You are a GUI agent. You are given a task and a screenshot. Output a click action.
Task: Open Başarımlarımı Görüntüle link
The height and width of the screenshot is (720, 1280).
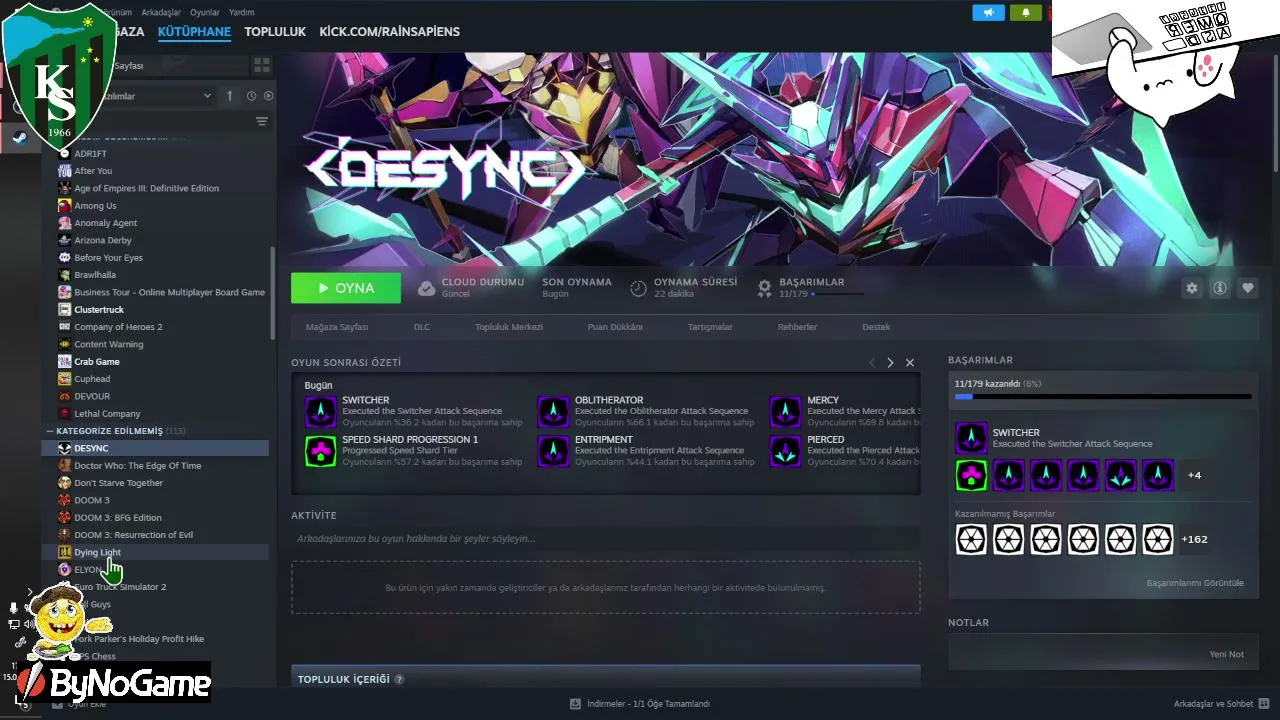tap(1195, 583)
